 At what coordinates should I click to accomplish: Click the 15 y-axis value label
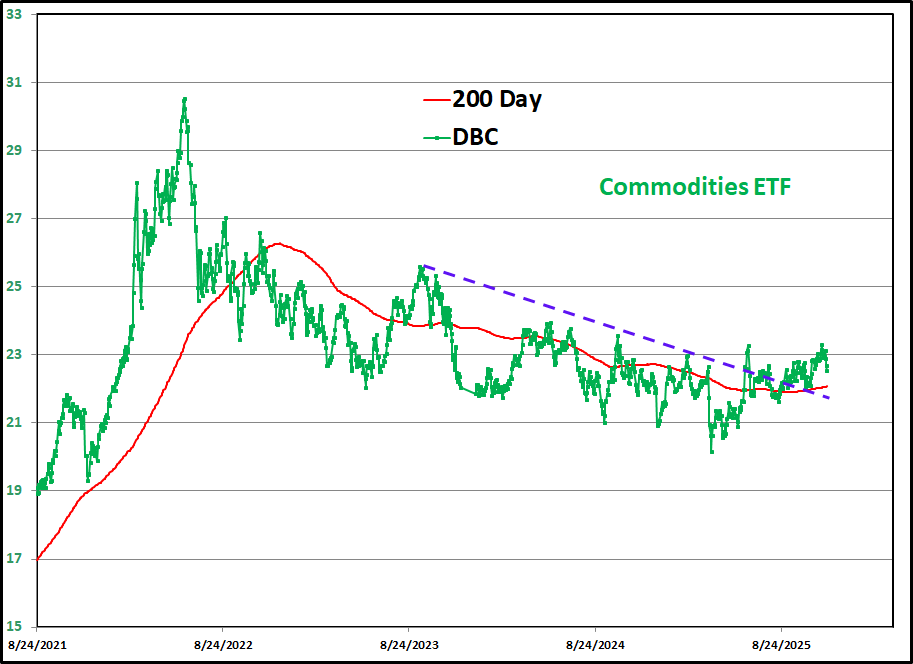(14, 627)
